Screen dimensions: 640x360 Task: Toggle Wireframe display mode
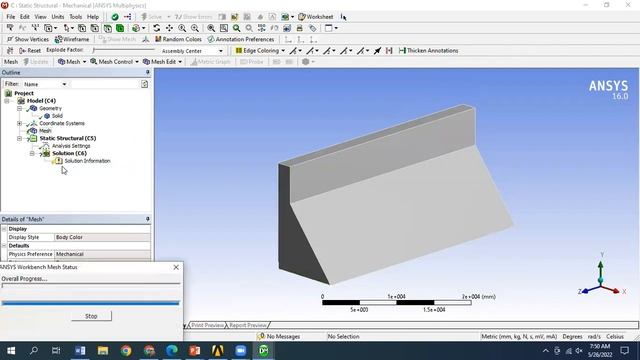point(72,39)
